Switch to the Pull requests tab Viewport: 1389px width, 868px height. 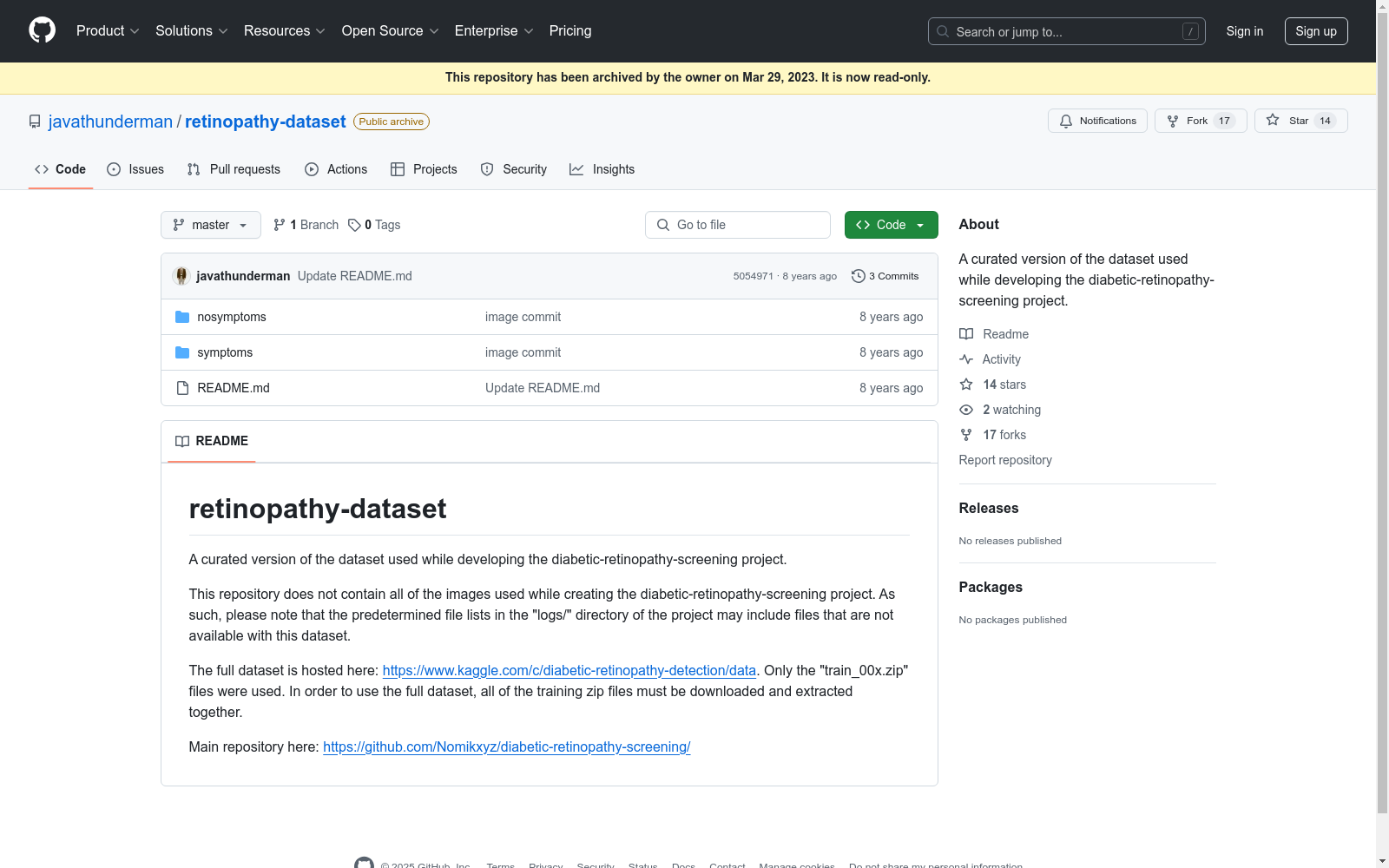pos(234,169)
